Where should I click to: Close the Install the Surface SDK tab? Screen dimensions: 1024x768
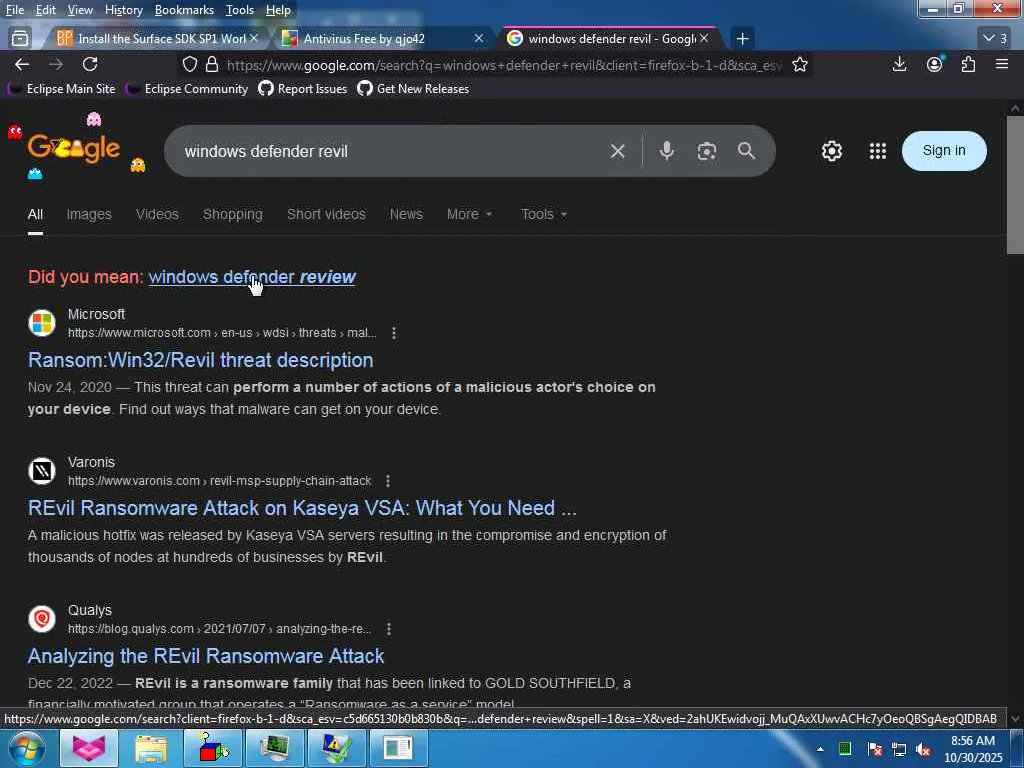click(x=254, y=39)
